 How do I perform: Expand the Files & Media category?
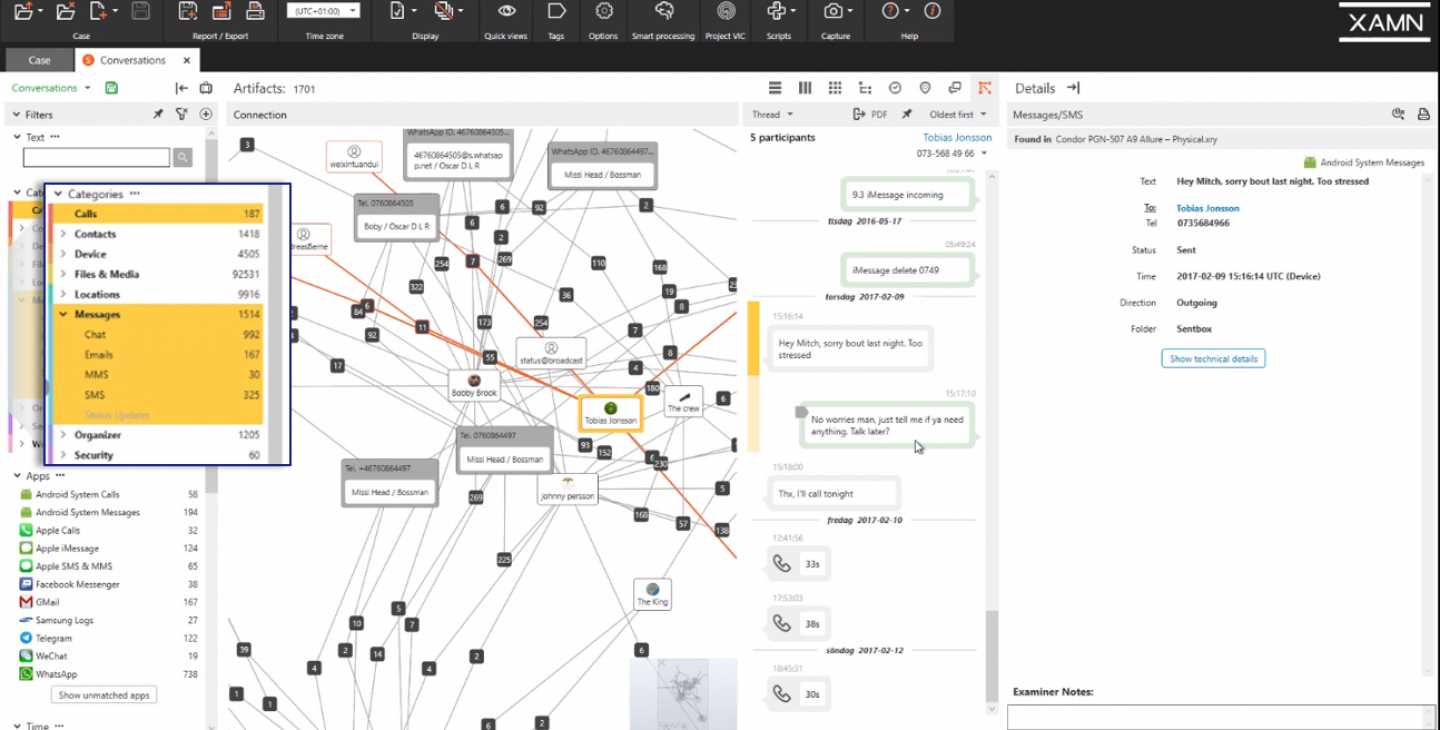point(63,274)
